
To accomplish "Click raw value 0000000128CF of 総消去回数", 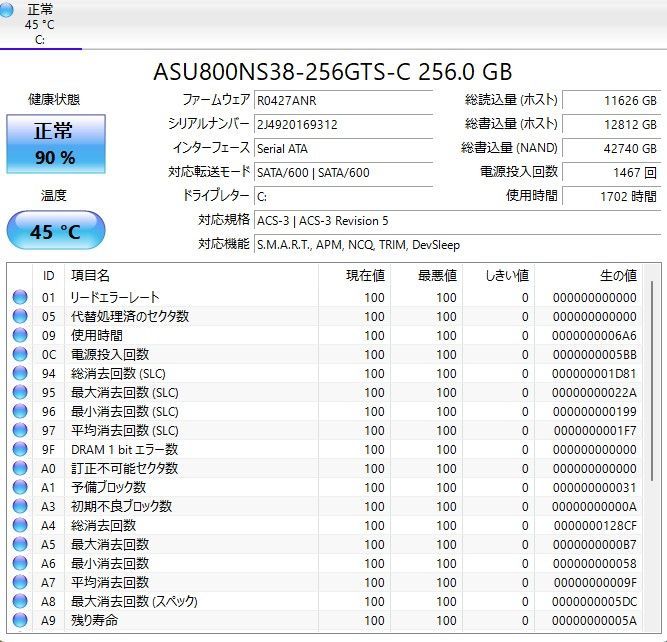I will click(595, 525).
